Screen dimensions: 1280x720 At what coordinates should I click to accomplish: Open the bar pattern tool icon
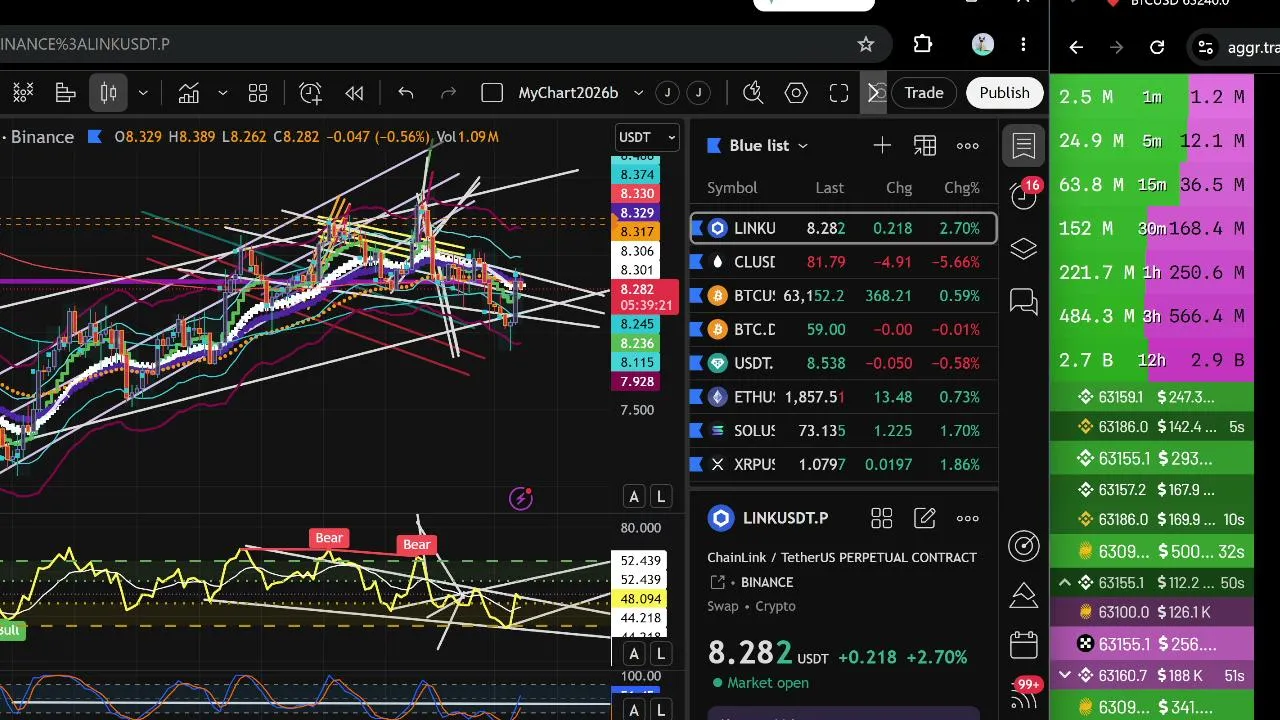tap(66, 93)
